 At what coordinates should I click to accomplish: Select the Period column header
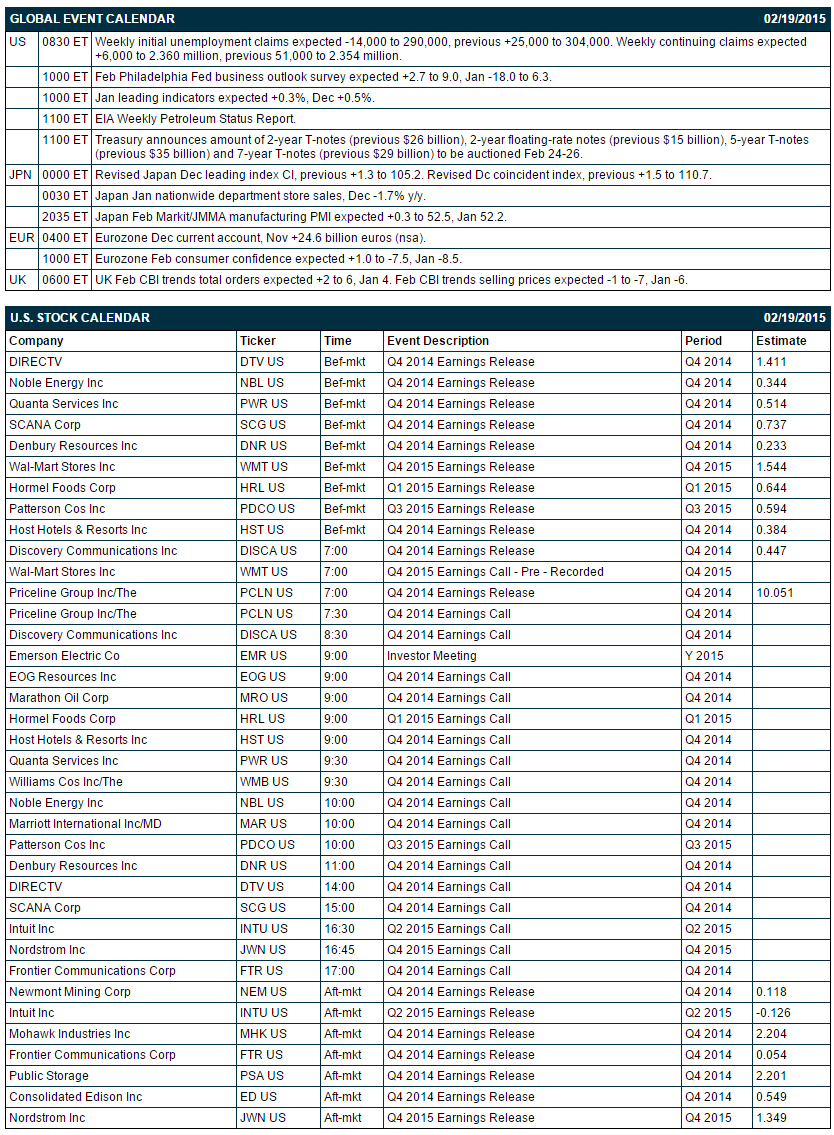pyautogui.click(x=704, y=341)
